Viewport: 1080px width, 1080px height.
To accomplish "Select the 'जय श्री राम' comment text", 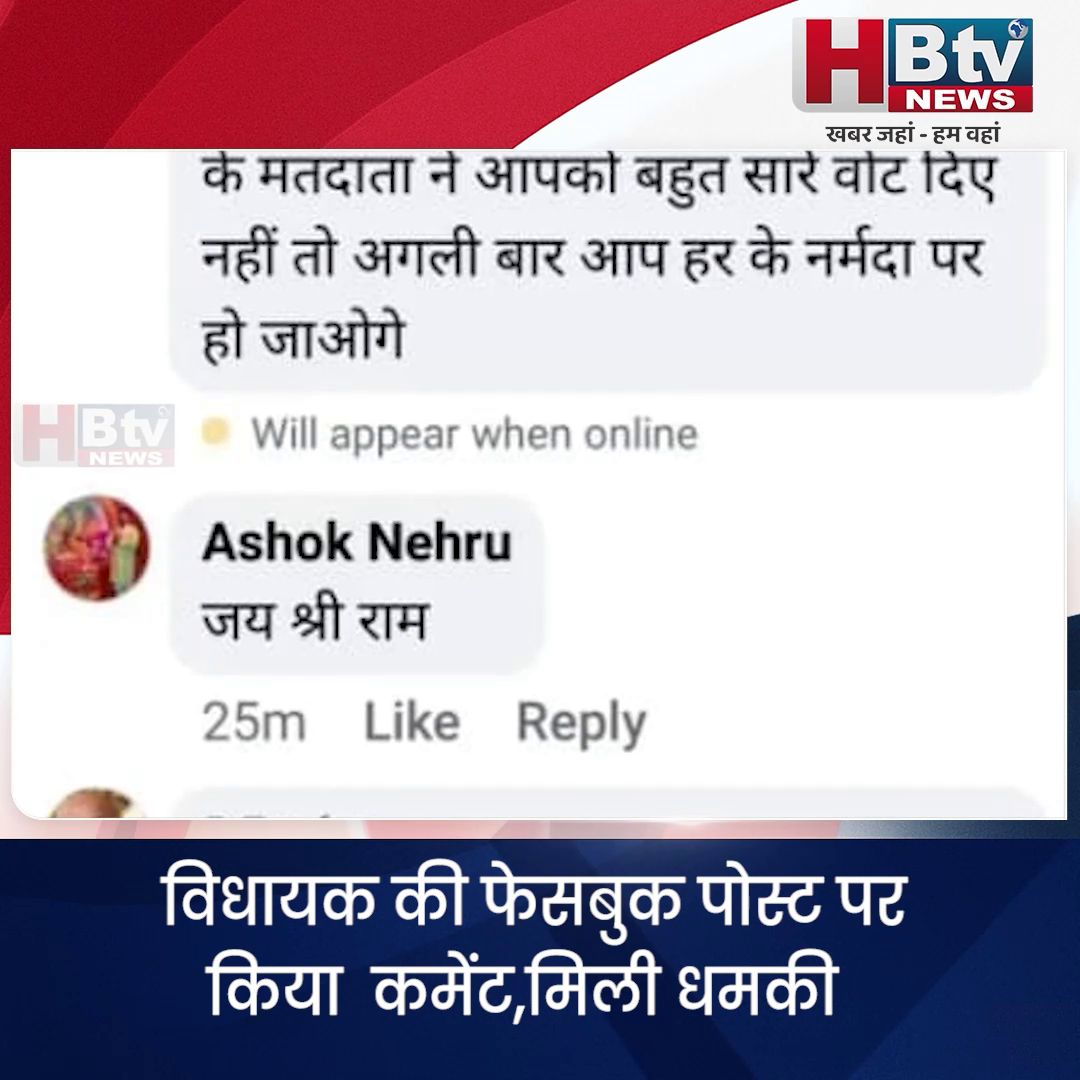I will [x=315, y=619].
